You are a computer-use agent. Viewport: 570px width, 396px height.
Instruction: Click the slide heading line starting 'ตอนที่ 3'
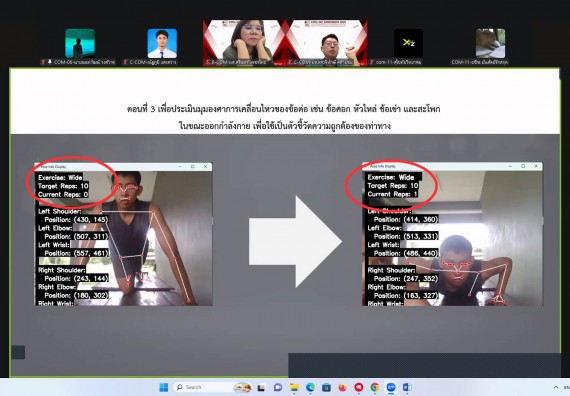[284, 109]
